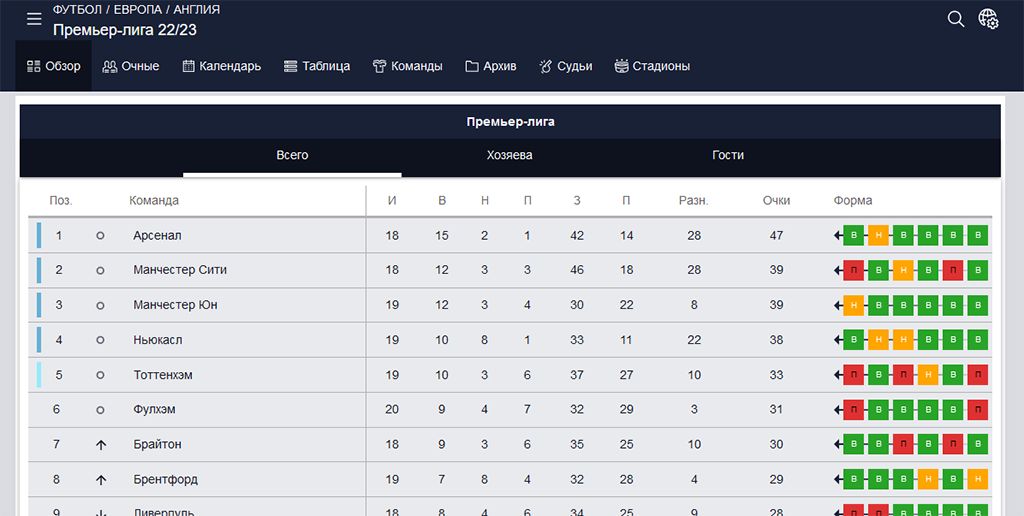Open the Стадионы stadiums section

coord(652,66)
